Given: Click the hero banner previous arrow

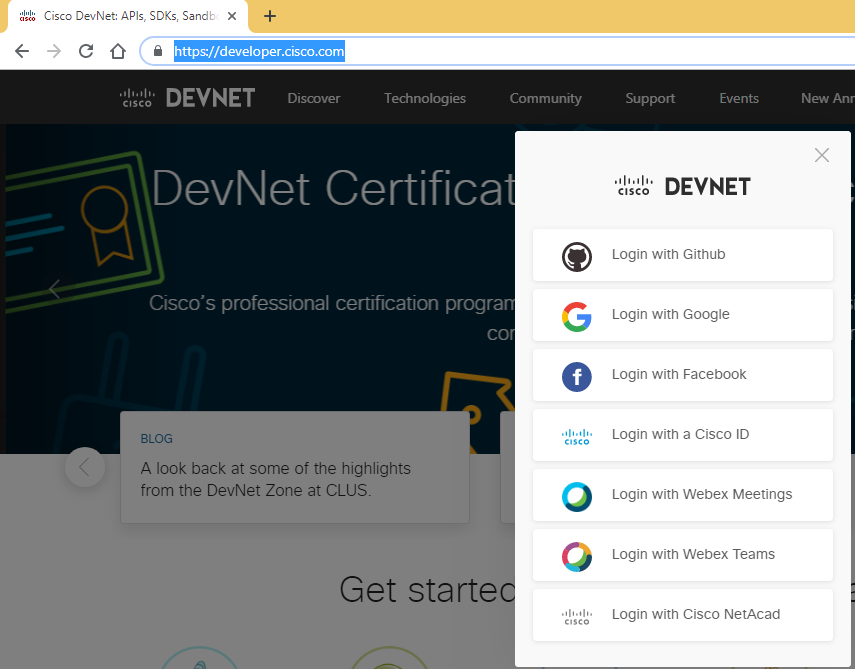Looking at the screenshot, I should 55,289.
